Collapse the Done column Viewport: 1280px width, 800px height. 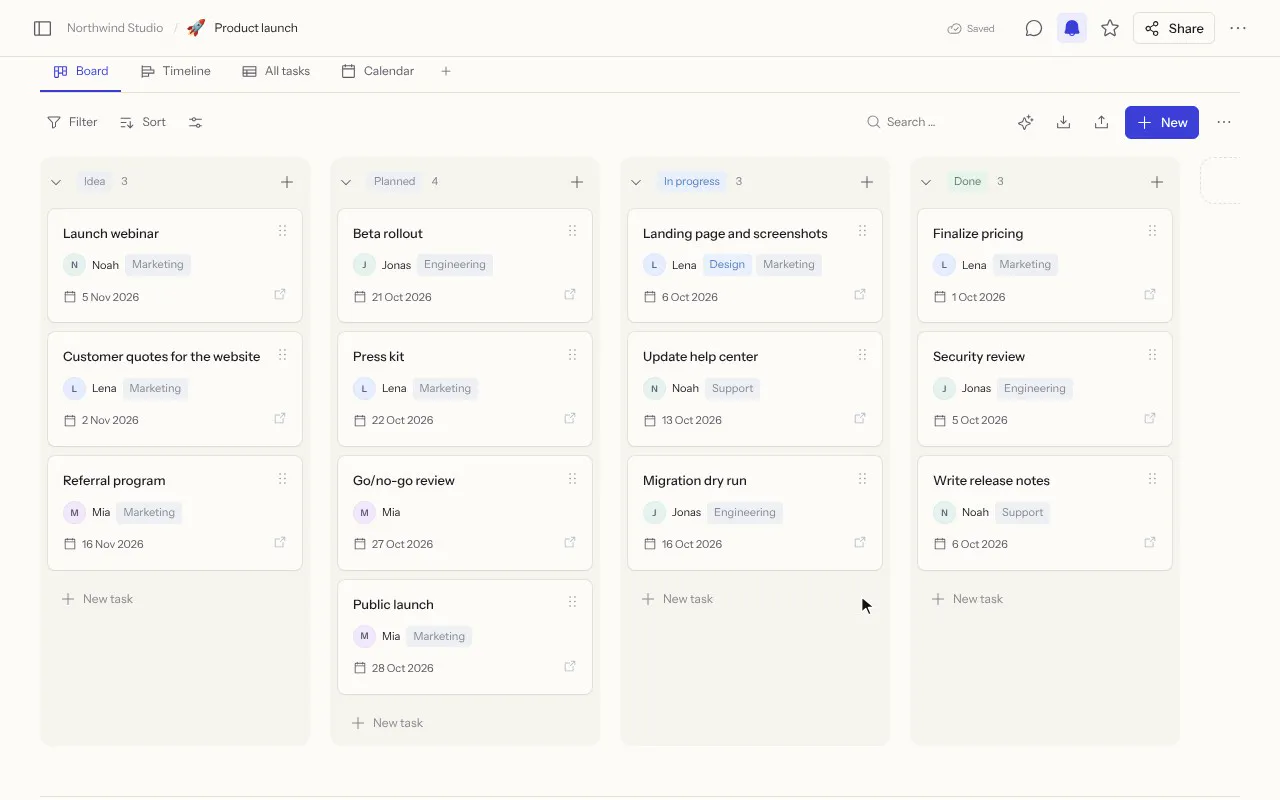click(926, 182)
